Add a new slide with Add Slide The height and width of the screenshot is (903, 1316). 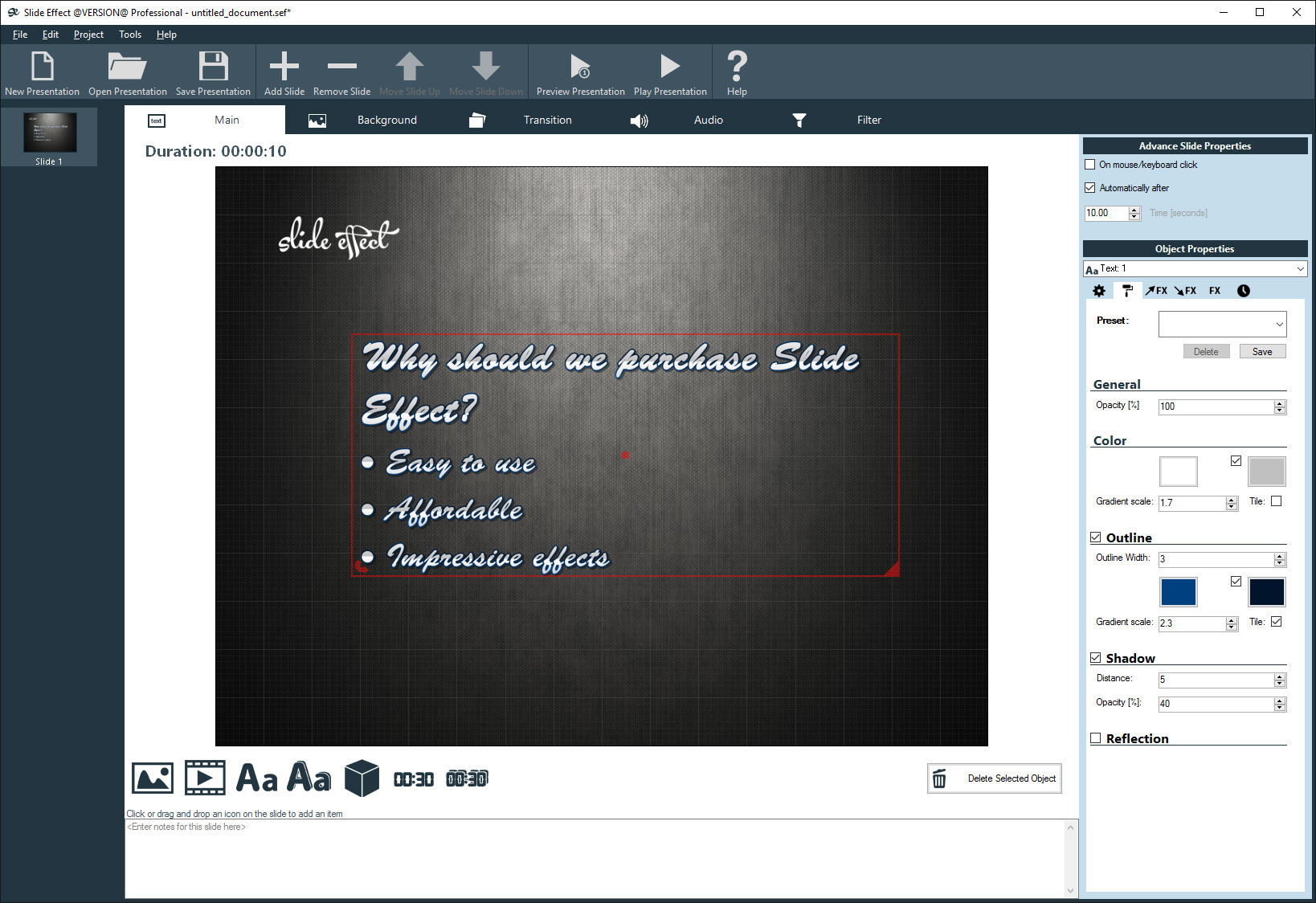coord(284,72)
